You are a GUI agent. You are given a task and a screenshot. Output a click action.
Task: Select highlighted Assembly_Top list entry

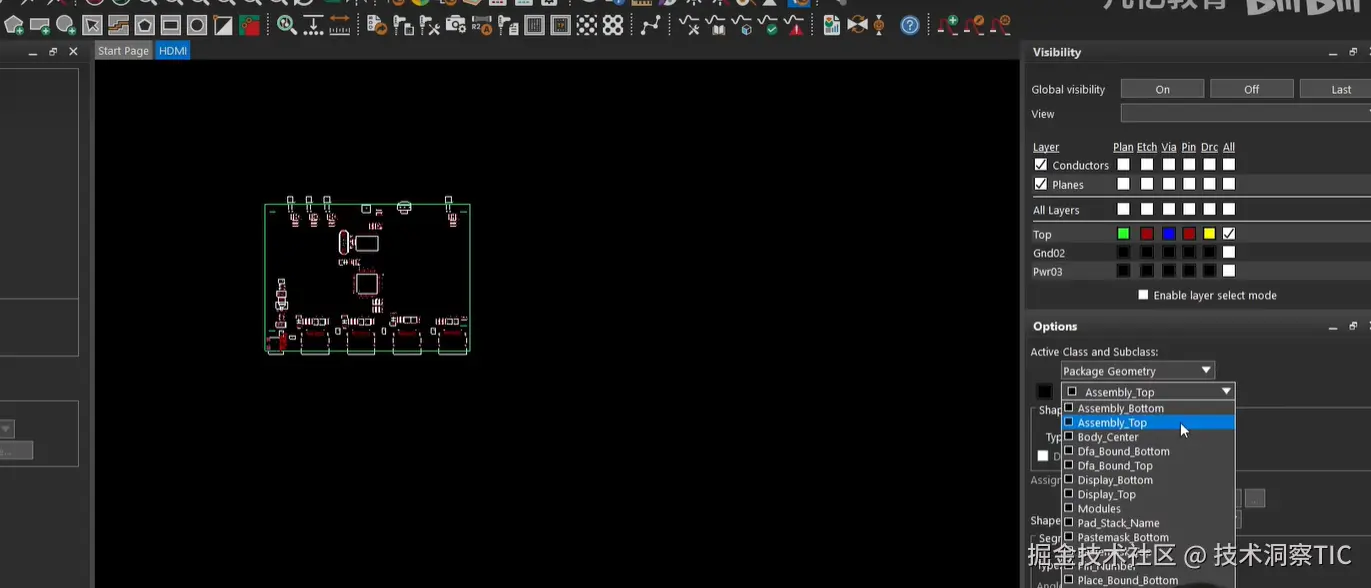pos(1148,423)
